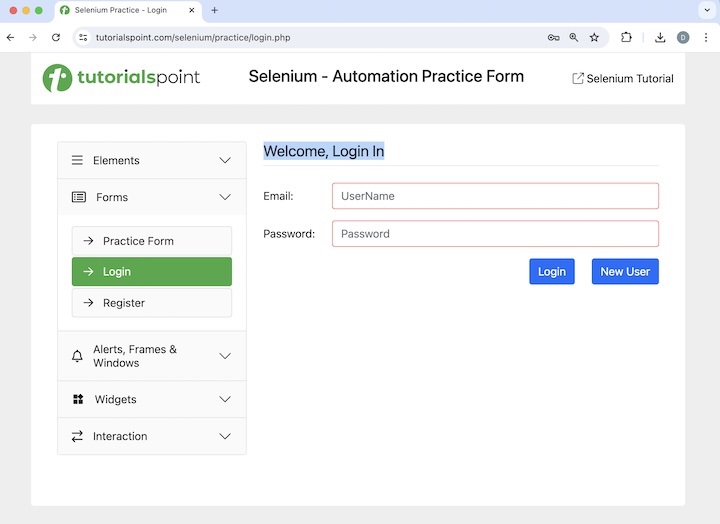Select the Register menu item
720x524 pixels.
pyautogui.click(x=152, y=303)
